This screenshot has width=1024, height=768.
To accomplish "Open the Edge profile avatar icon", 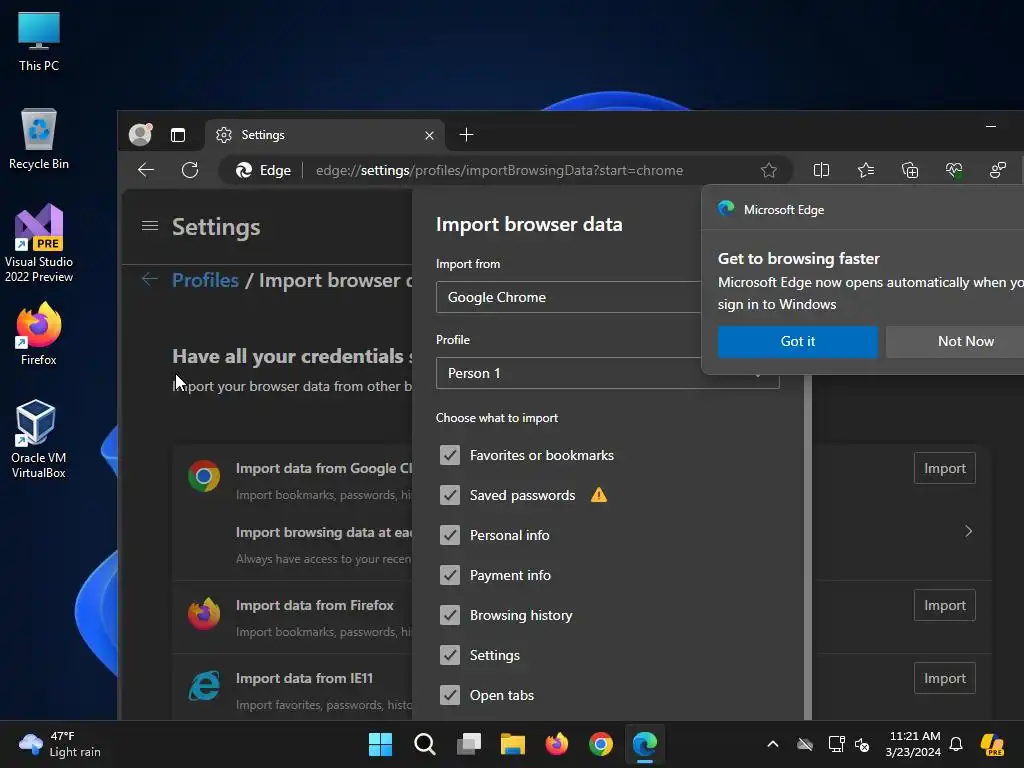I will point(140,135).
